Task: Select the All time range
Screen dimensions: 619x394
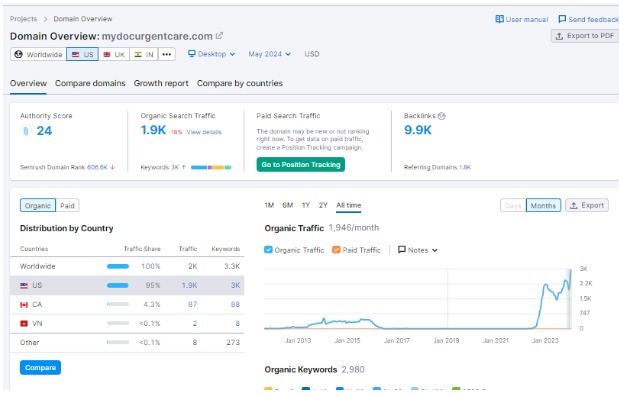Action: pos(349,205)
